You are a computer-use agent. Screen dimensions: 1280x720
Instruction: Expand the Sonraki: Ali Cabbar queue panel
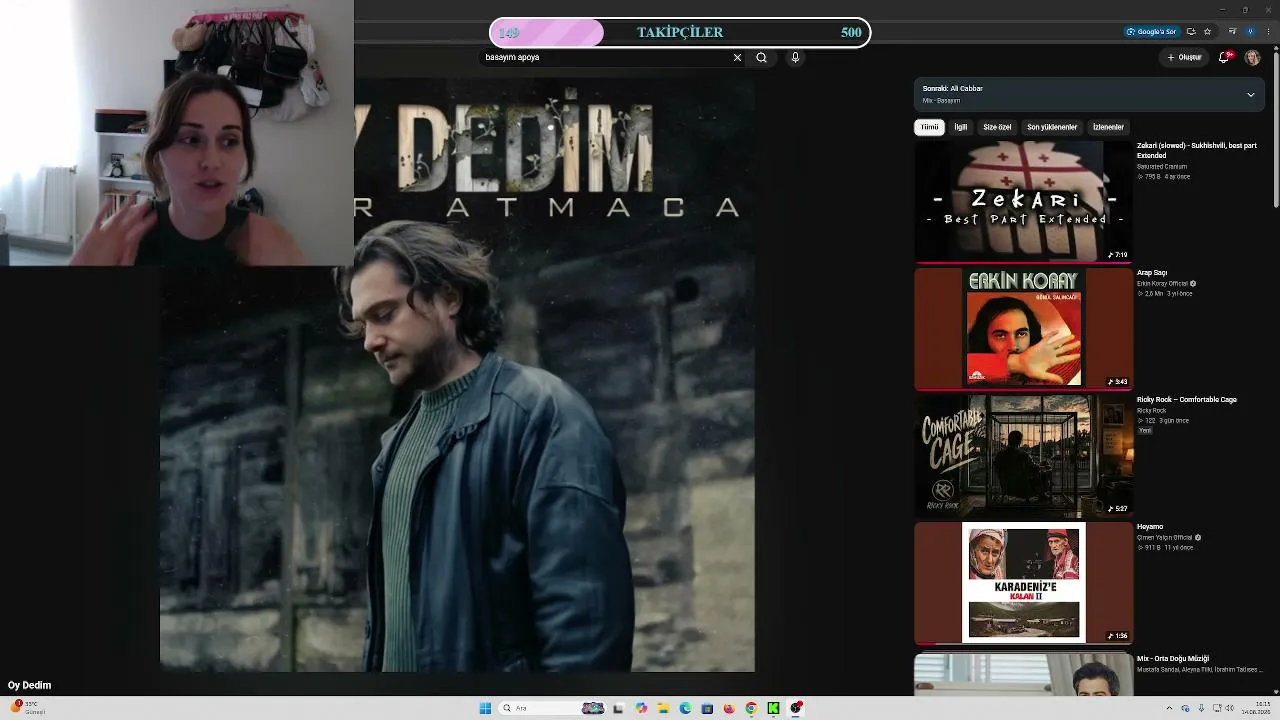coord(1250,95)
